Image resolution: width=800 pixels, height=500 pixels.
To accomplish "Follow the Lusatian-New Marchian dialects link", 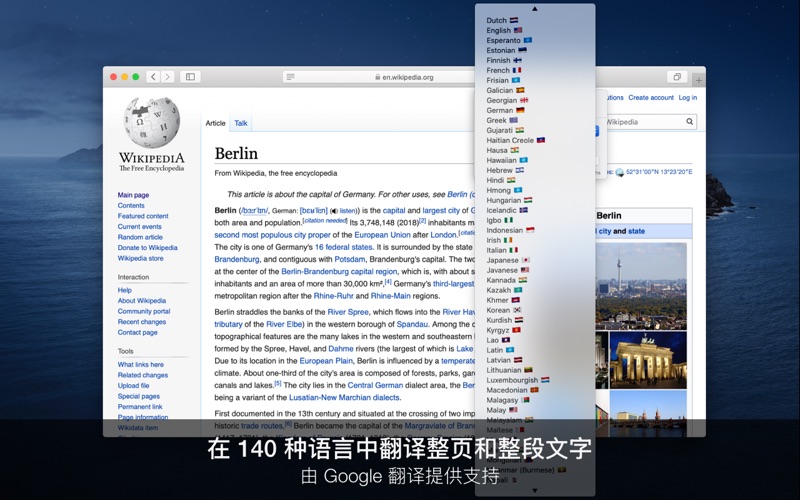I will (x=344, y=397).
